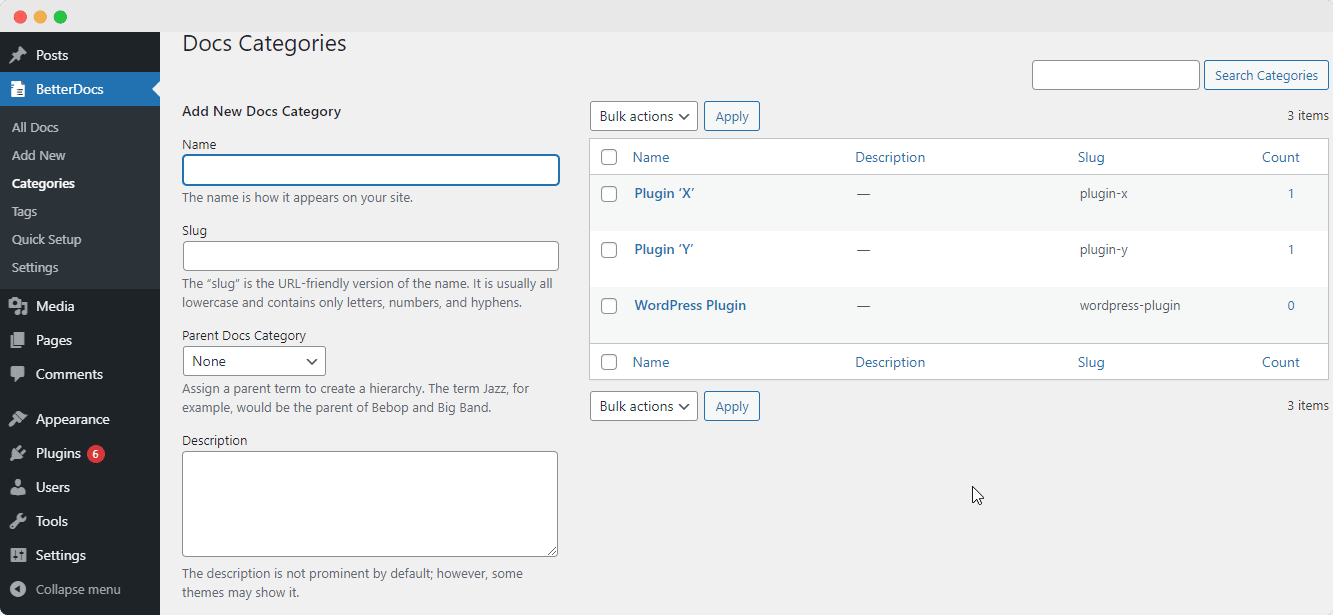Select the WordPress Plugin row checkbox
Viewport: 1333px width, 615px height.
[x=609, y=306]
